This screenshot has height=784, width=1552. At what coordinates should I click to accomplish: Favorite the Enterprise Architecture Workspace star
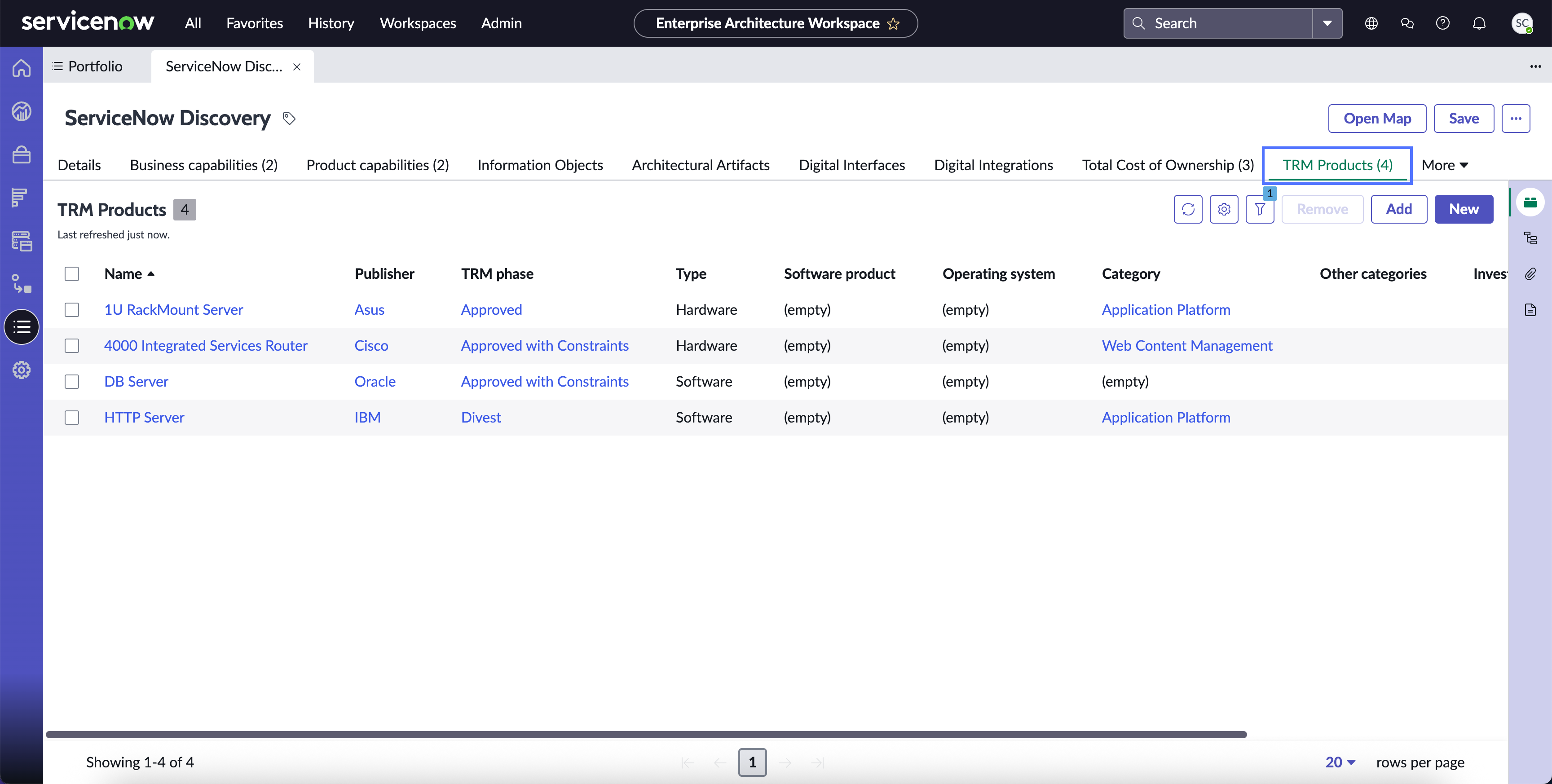(894, 23)
